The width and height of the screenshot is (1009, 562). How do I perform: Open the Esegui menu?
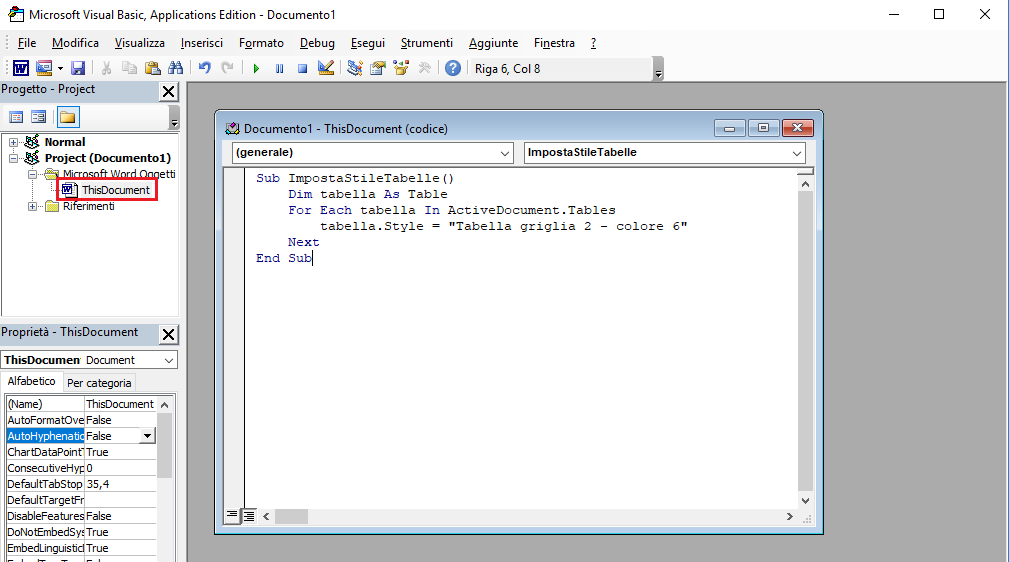click(367, 43)
